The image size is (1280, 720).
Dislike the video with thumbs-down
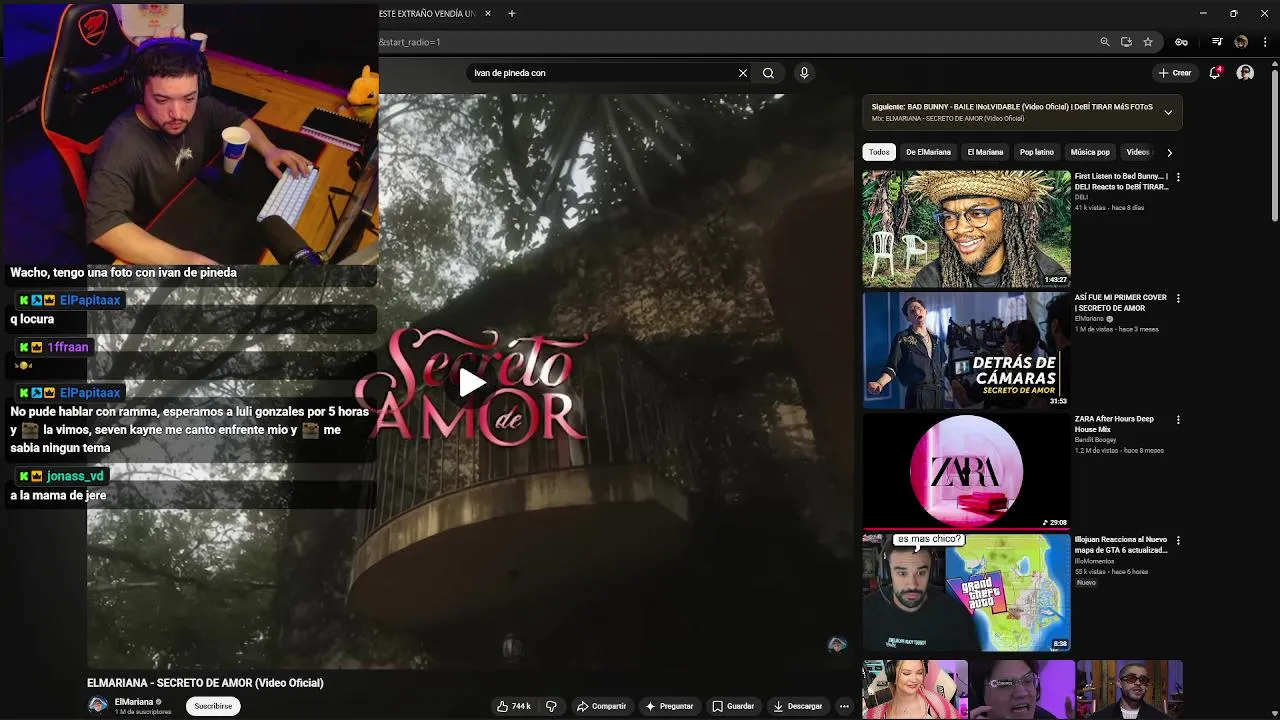(x=551, y=706)
